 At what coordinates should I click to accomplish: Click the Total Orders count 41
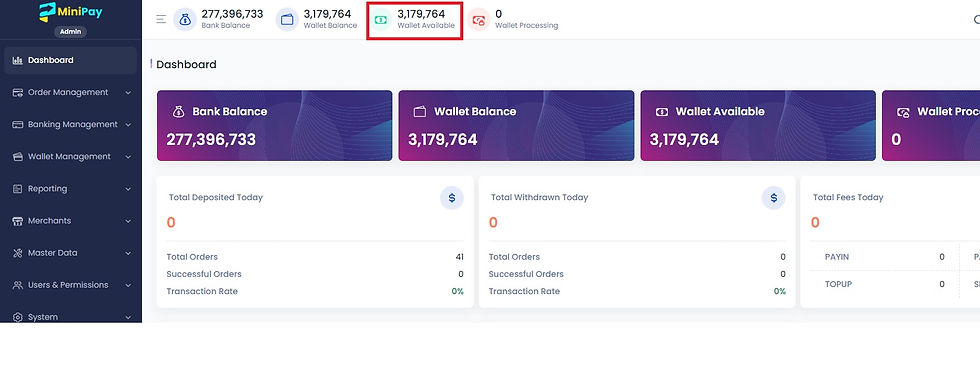(x=459, y=257)
